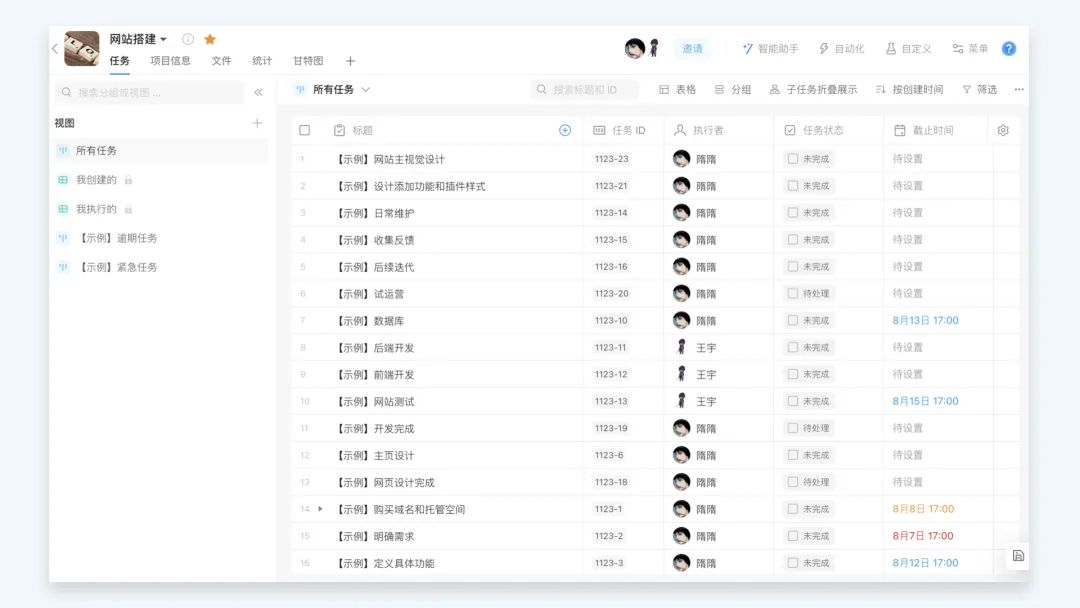Toggle the orange favorite star

click(x=210, y=39)
